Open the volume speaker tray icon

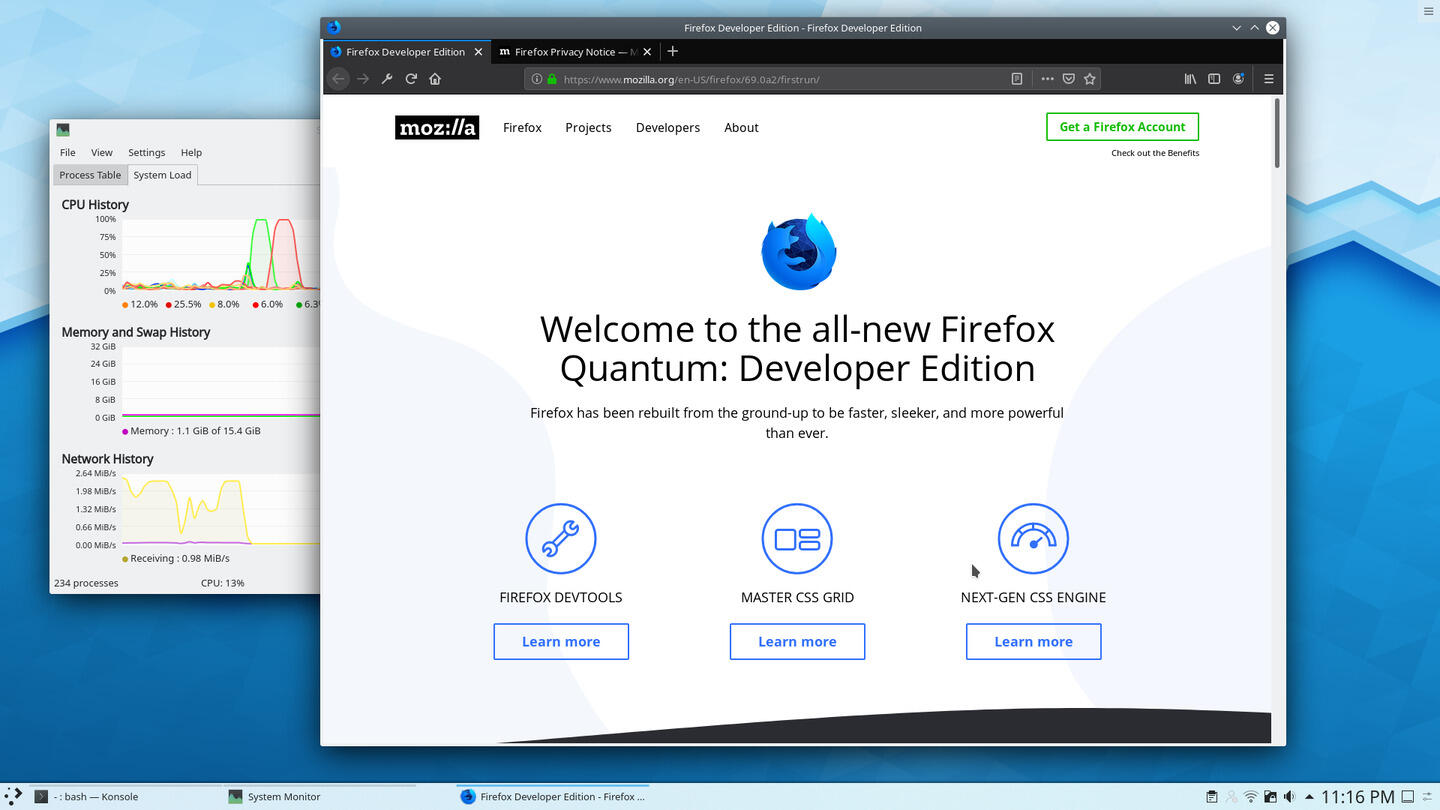pyautogui.click(x=1289, y=797)
